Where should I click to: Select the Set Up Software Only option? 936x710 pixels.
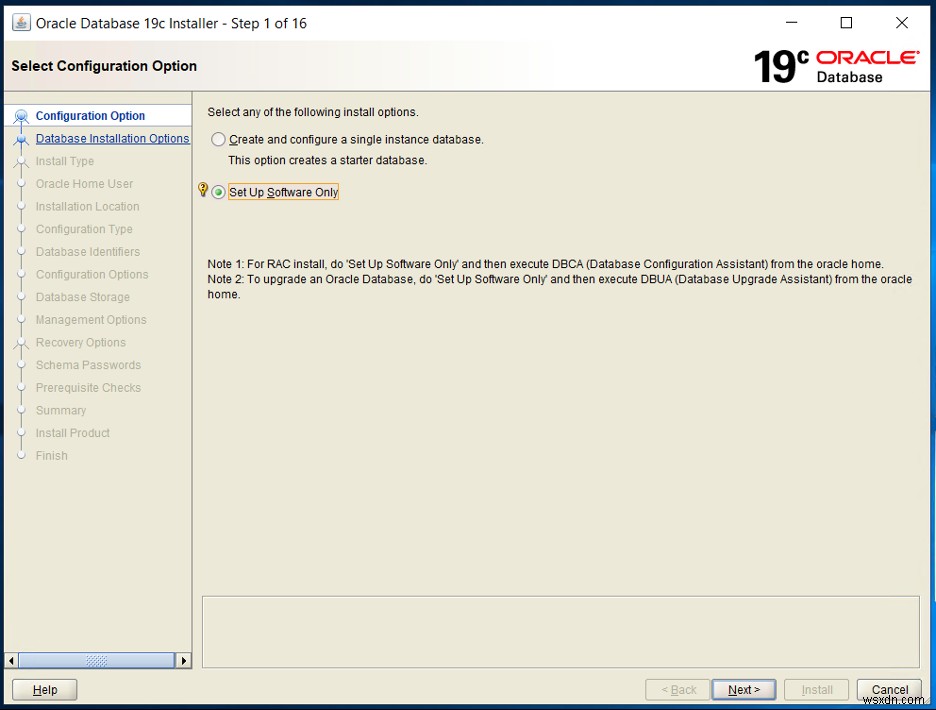(217, 192)
